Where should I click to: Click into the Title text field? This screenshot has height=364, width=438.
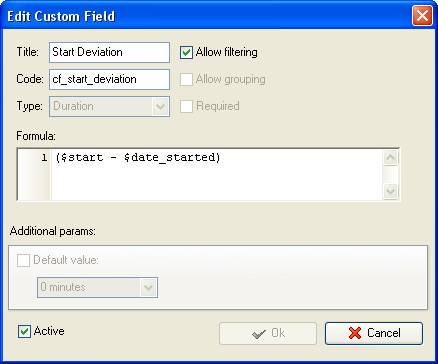click(109, 52)
